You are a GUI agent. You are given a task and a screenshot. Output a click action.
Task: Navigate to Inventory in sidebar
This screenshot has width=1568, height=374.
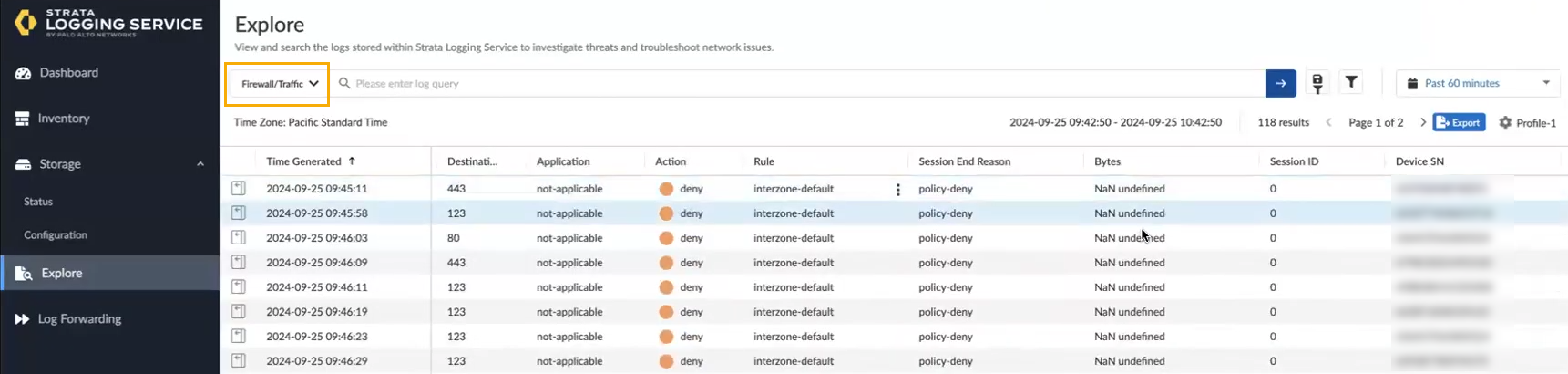[x=63, y=119]
